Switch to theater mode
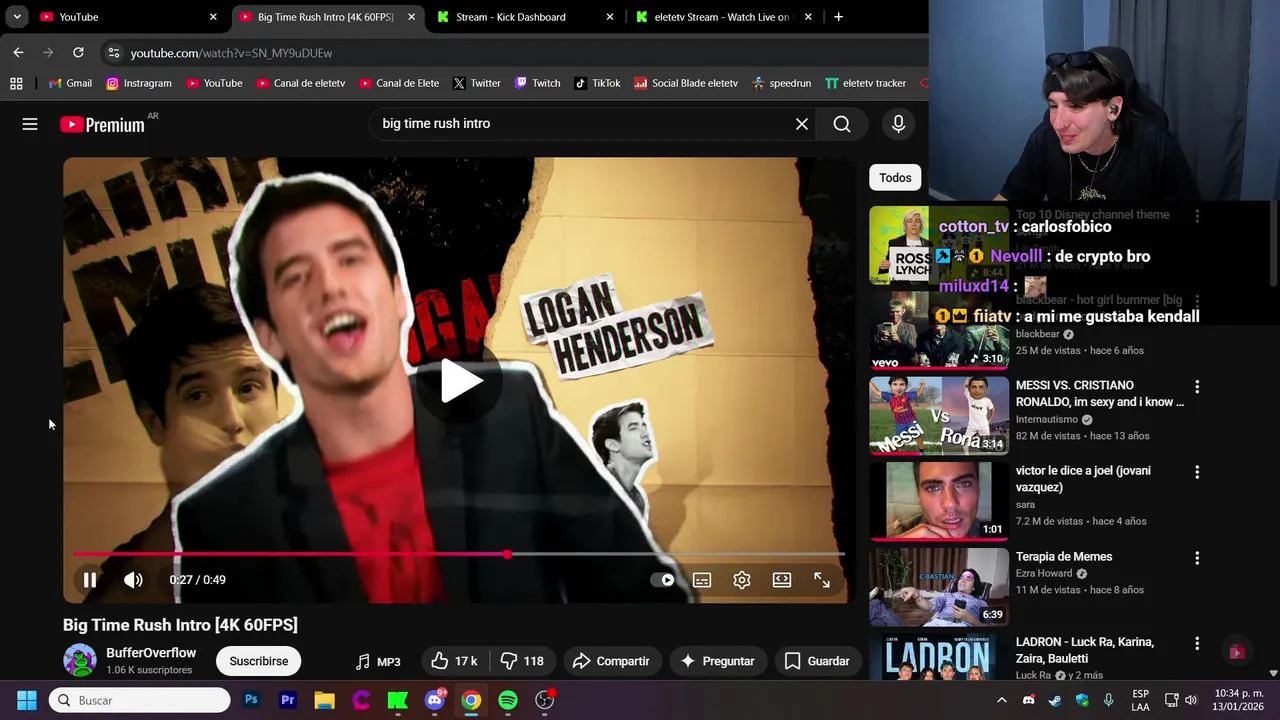1280x720 pixels. pos(782,580)
